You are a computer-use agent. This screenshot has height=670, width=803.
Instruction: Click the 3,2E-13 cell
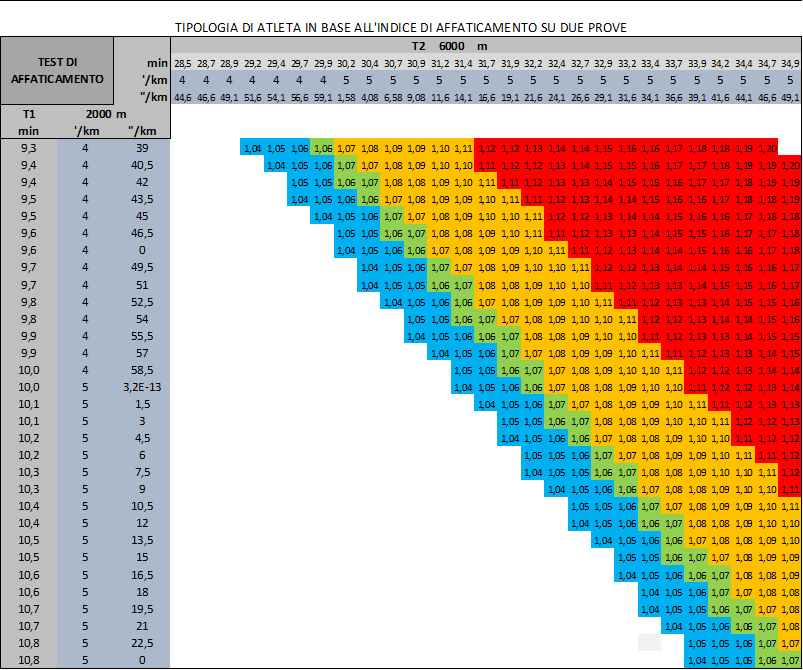[142, 387]
